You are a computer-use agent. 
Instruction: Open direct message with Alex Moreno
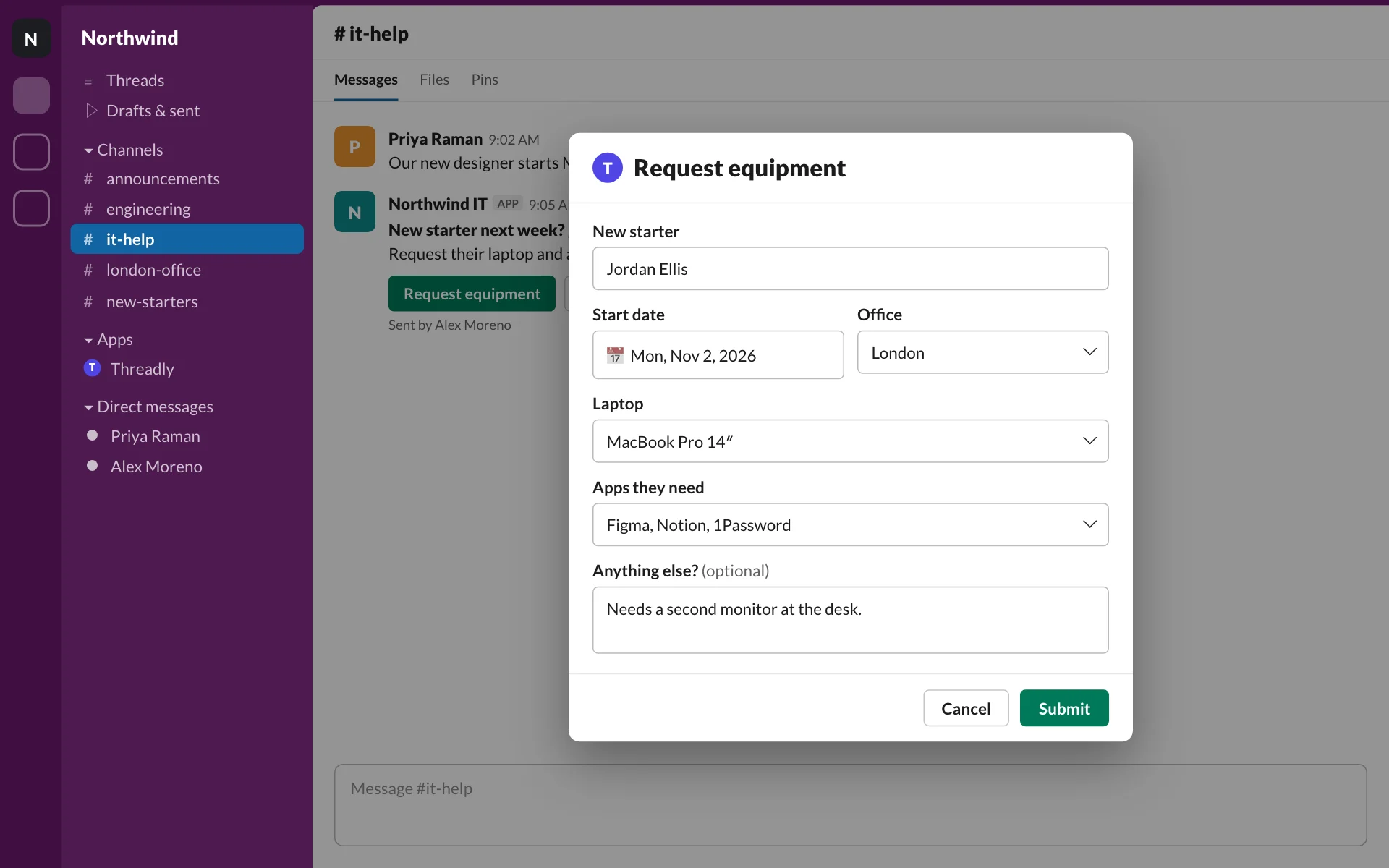click(187, 467)
